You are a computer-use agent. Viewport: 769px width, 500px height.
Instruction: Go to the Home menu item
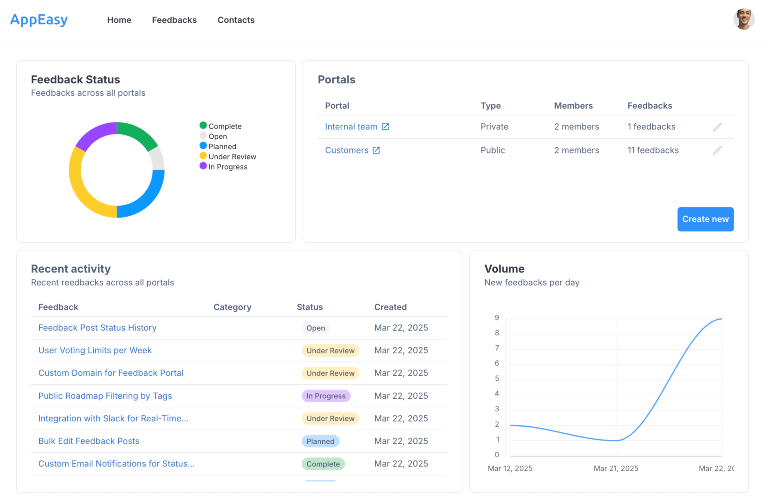pos(119,20)
